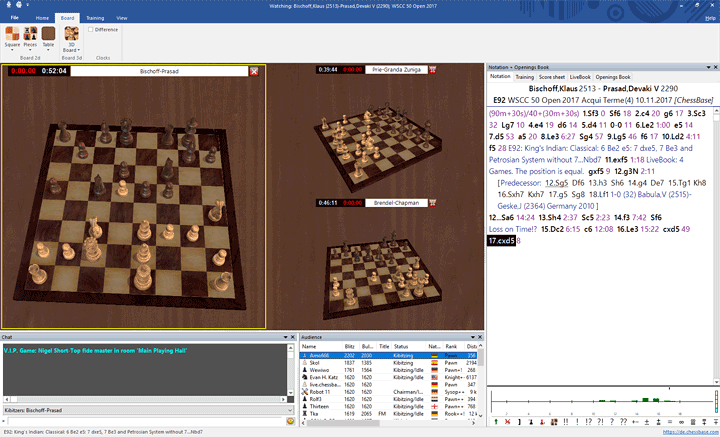
Task: Expand the Kibitzers: Bischoff-Prasad dropdown
Action: coord(289,409)
